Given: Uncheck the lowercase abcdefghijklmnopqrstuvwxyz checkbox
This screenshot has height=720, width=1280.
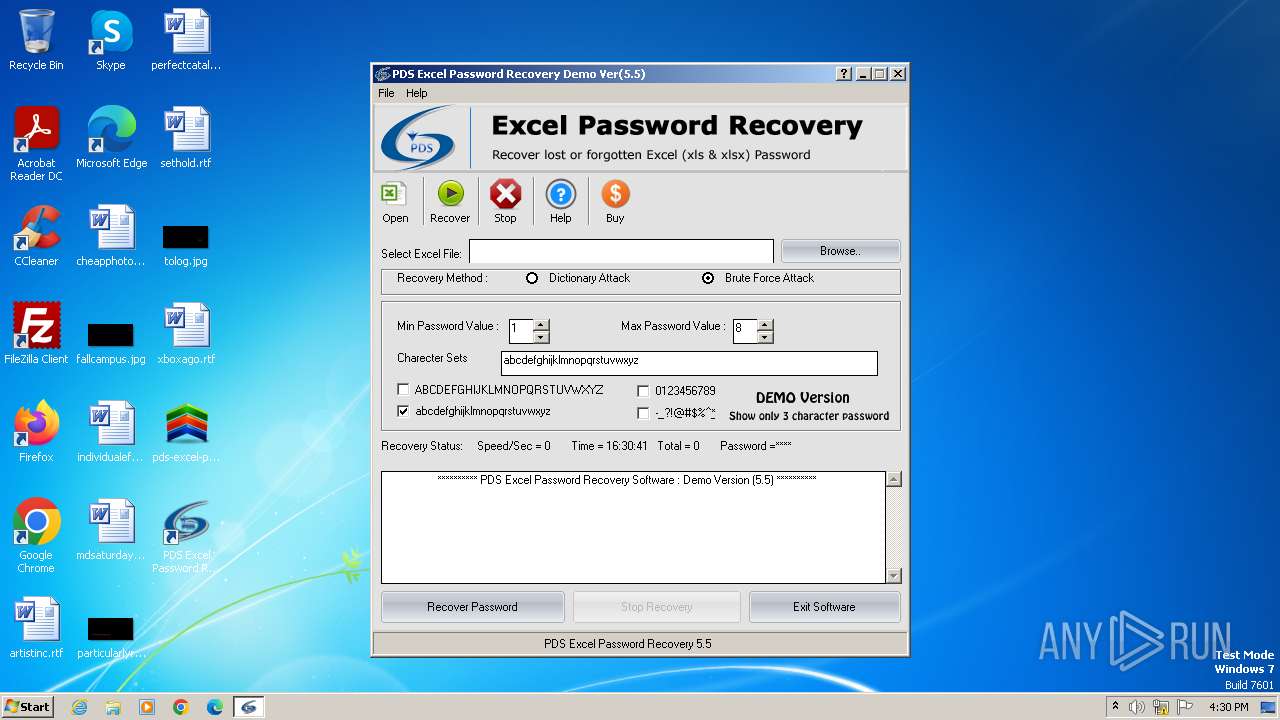Looking at the screenshot, I should (403, 411).
